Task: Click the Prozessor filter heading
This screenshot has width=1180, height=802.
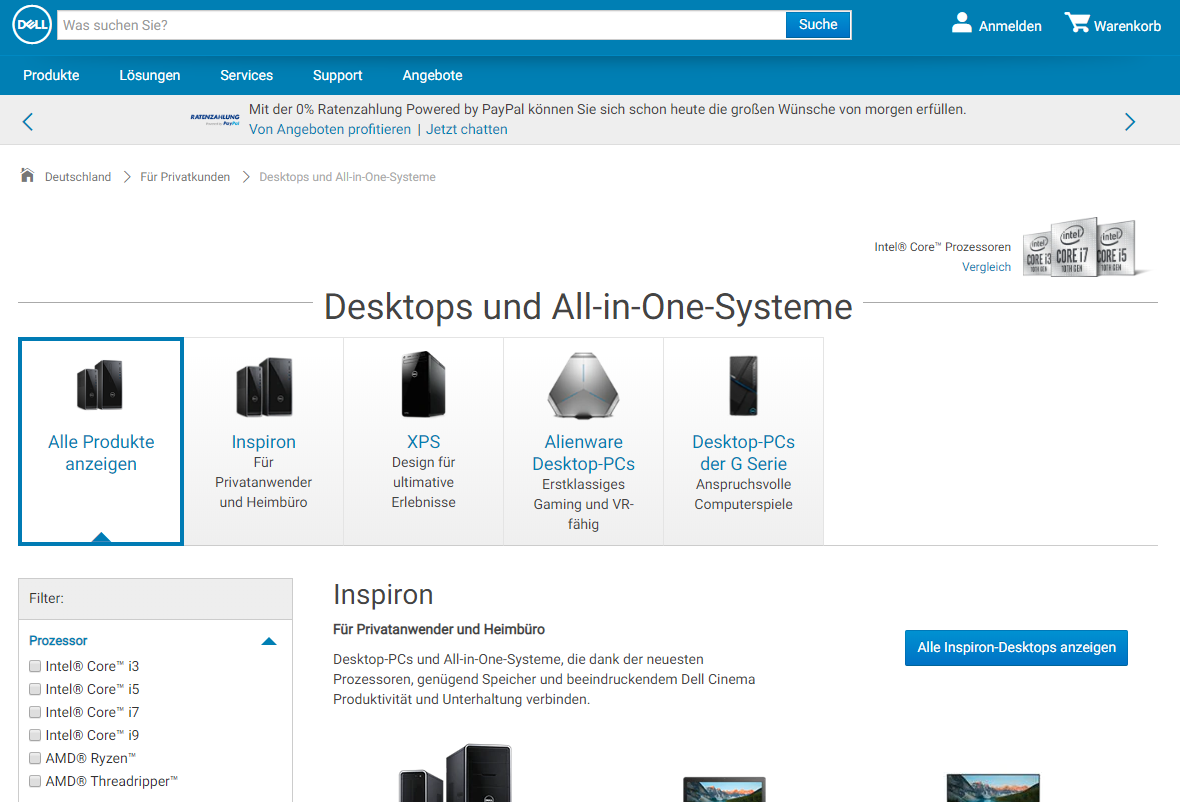Action: [58, 641]
